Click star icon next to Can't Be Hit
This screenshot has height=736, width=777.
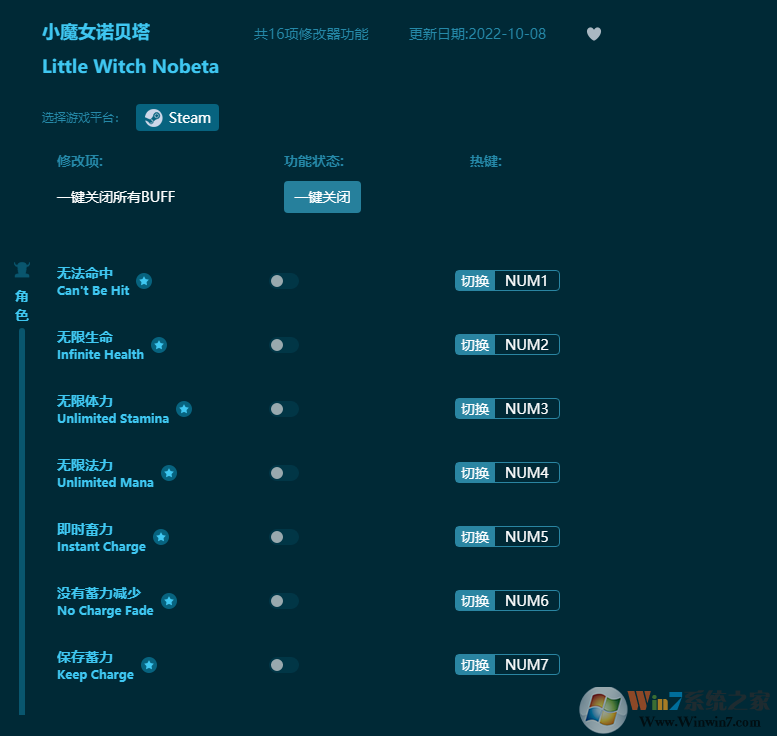[144, 281]
